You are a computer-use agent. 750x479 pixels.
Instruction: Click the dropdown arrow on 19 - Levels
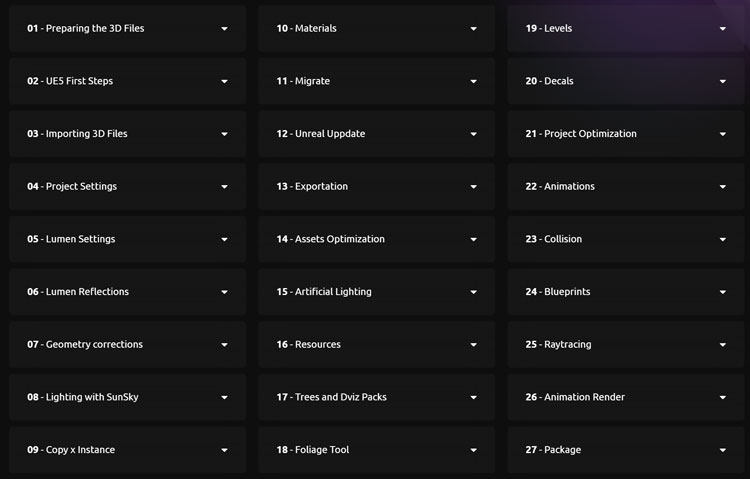point(722,29)
